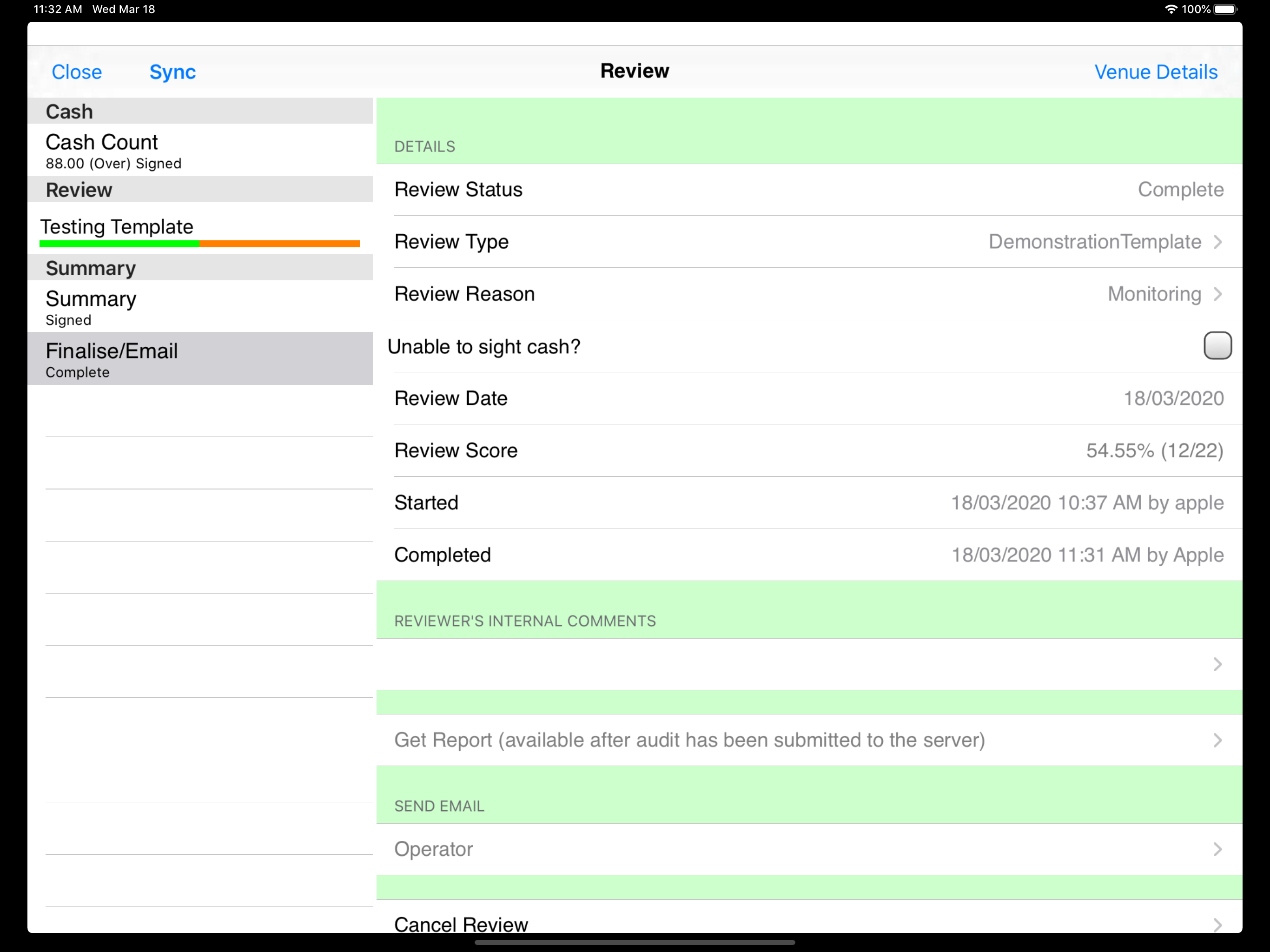Click the Cash section header
The image size is (1270, 952).
point(200,111)
